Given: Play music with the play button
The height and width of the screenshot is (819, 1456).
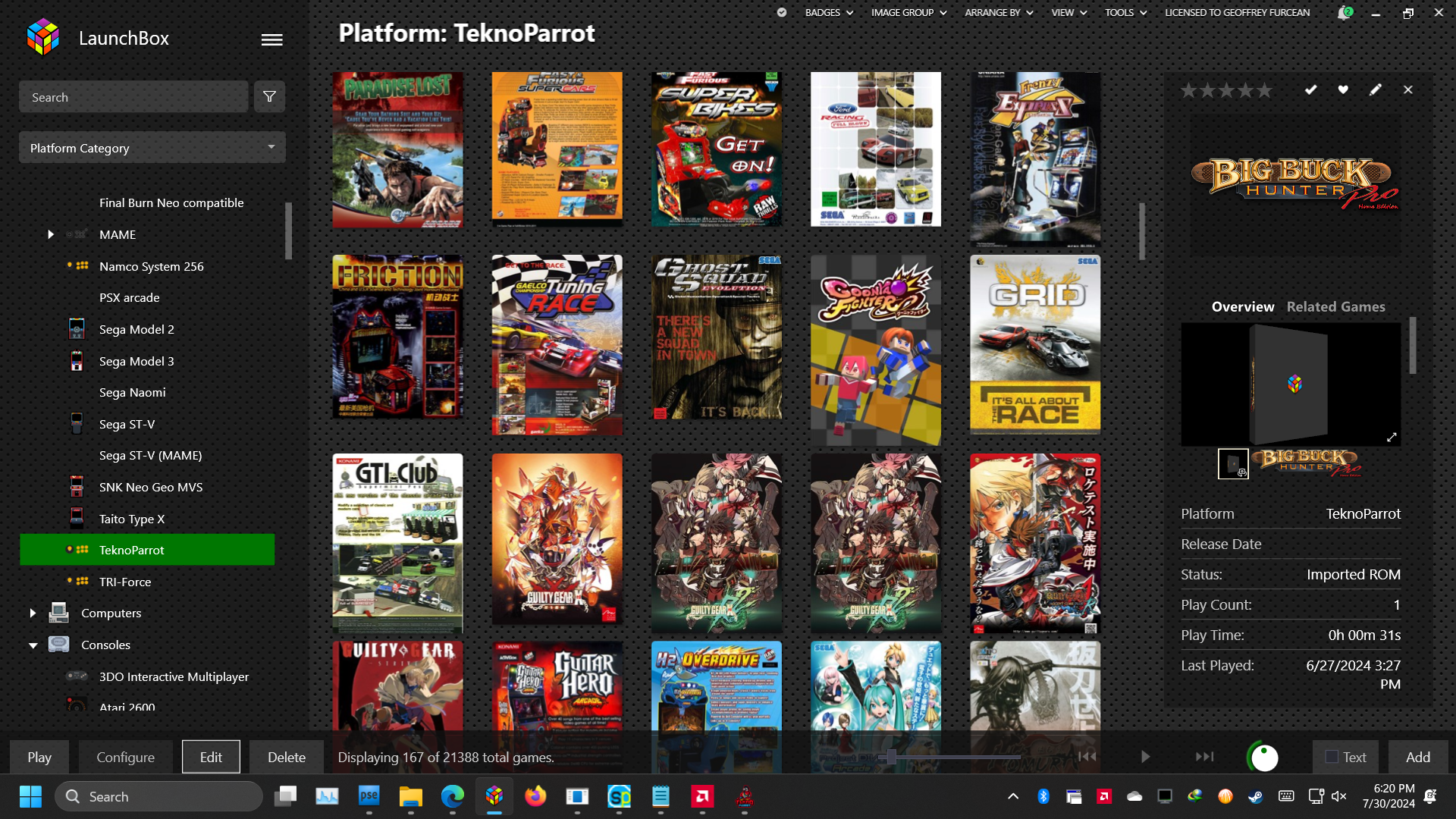Looking at the screenshot, I should [1145, 756].
